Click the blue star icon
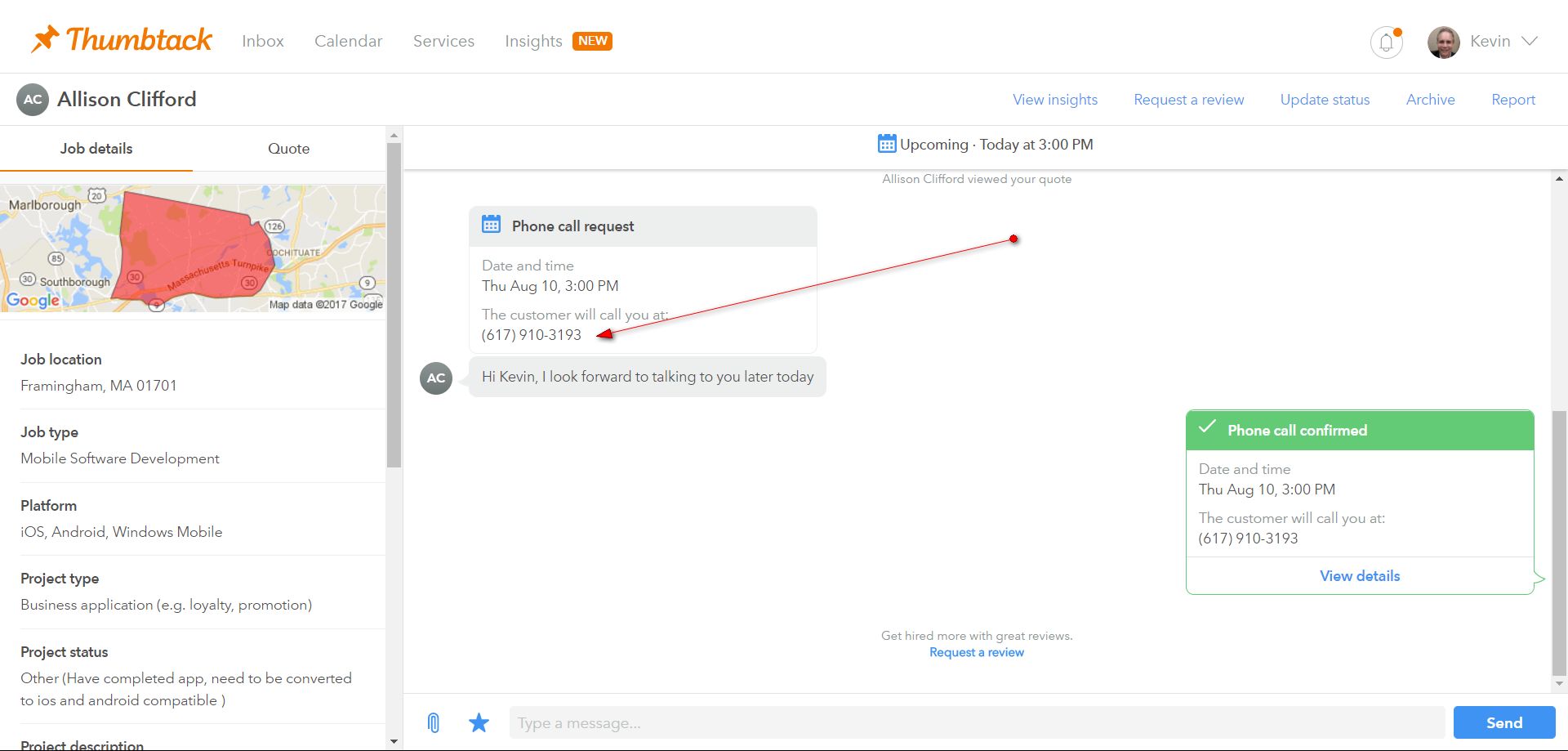This screenshot has height=751, width=1568. pyautogui.click(x=479, y=722)
